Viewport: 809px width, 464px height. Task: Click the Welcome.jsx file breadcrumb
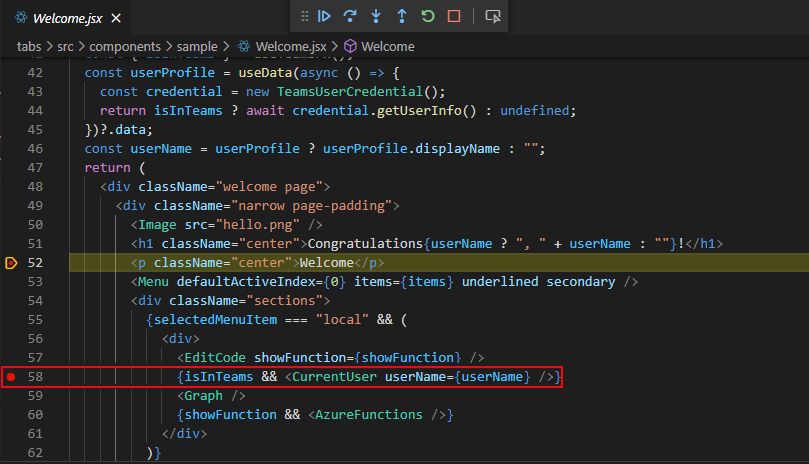[x=285, y=46]
